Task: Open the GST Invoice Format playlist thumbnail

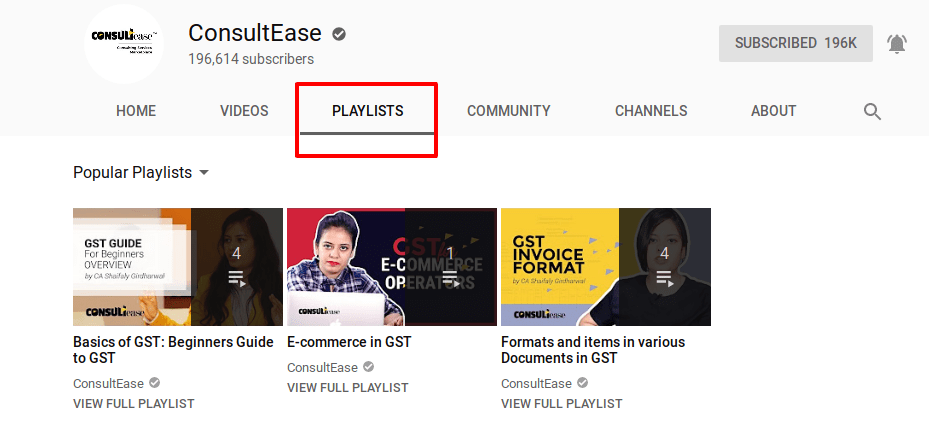Action: tap(606, 267)
